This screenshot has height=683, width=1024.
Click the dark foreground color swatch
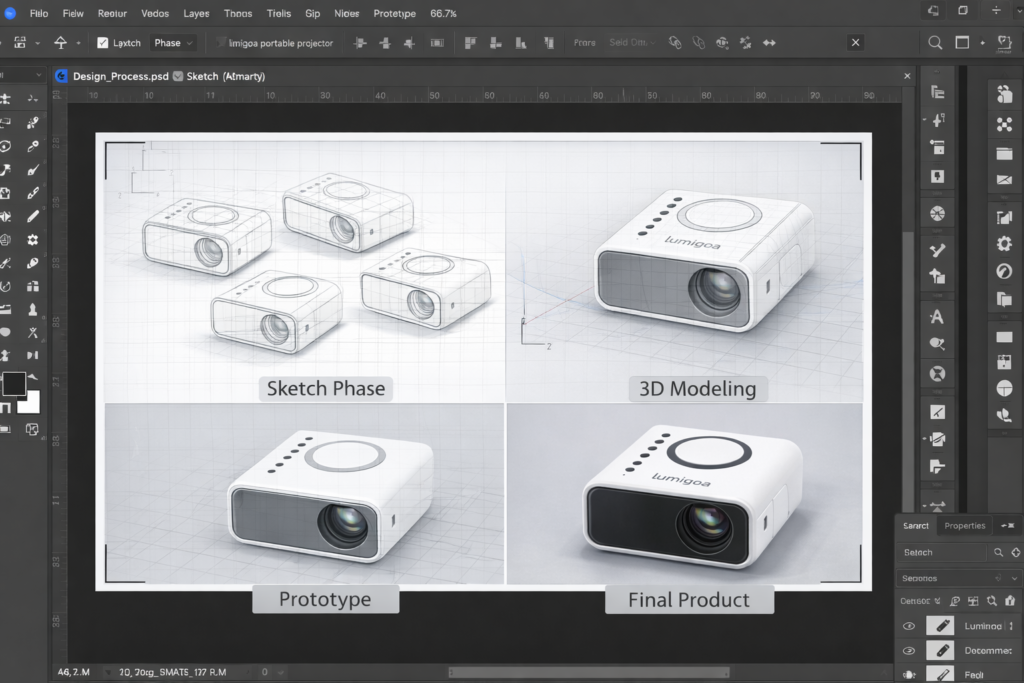(14, 384)
